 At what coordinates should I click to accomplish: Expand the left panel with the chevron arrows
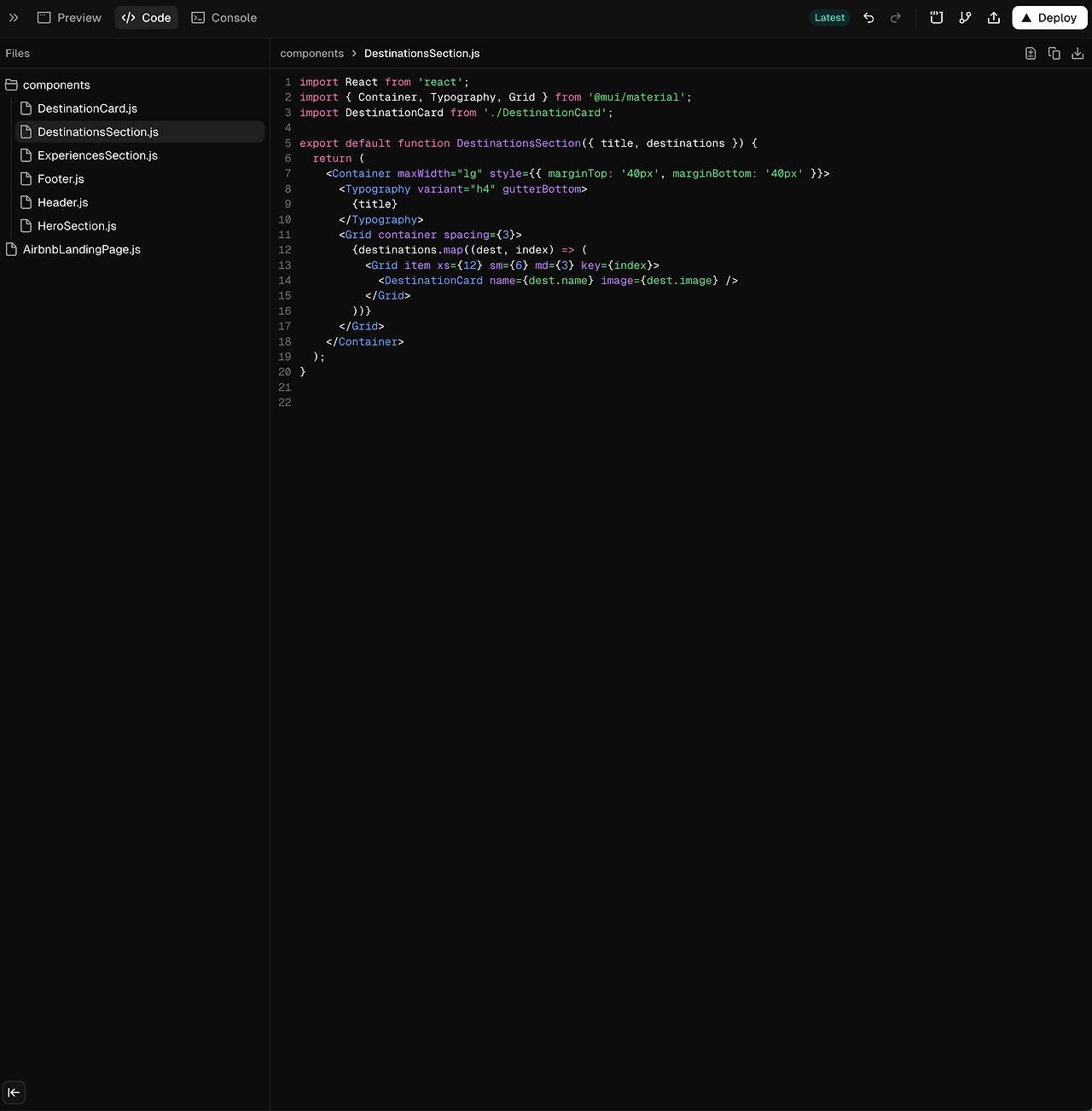click(14, 17)
